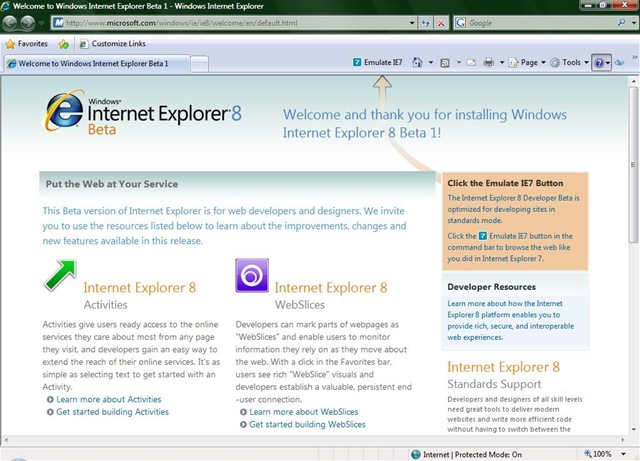Click the Back navigation arrow
This screenshot has height=461, width=640.
16,22
